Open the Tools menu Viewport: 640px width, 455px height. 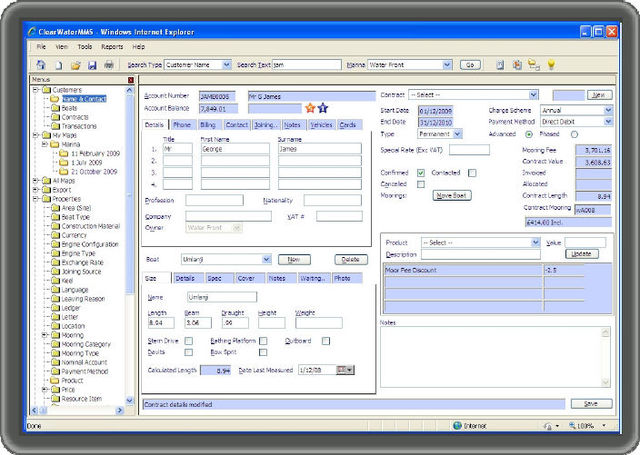point(85,47)
